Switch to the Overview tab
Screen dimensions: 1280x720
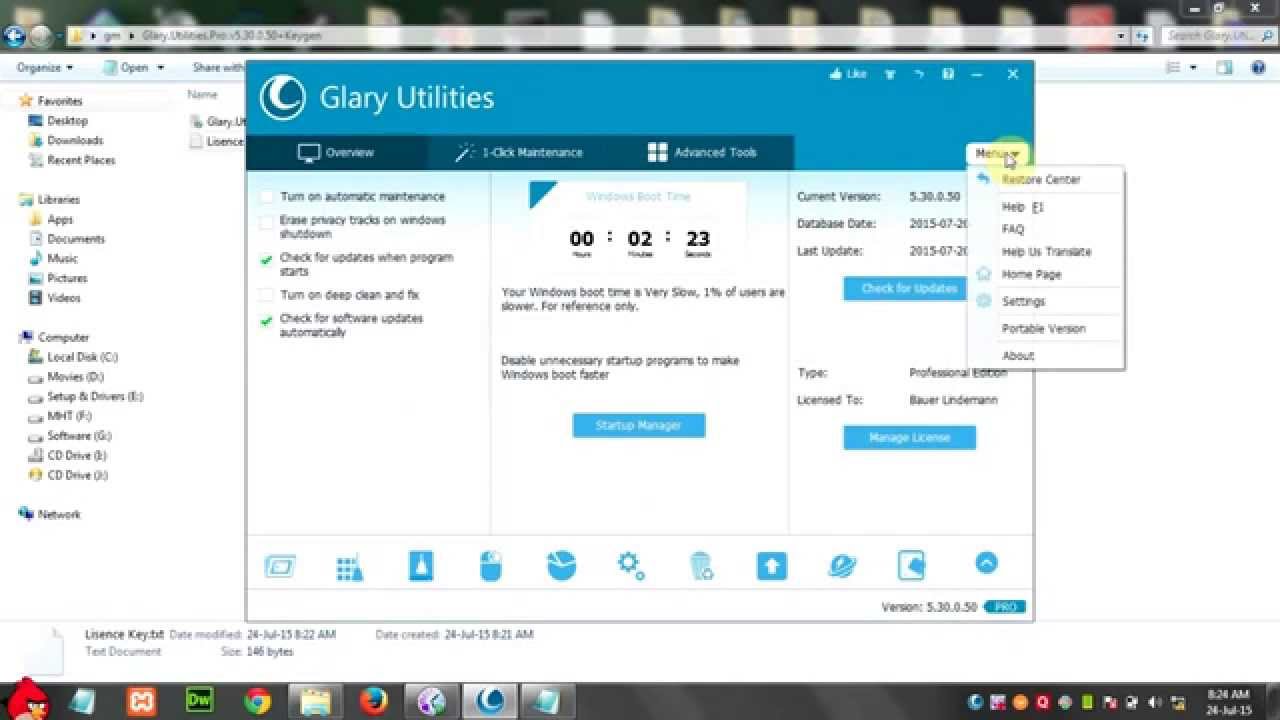point(336,153)
